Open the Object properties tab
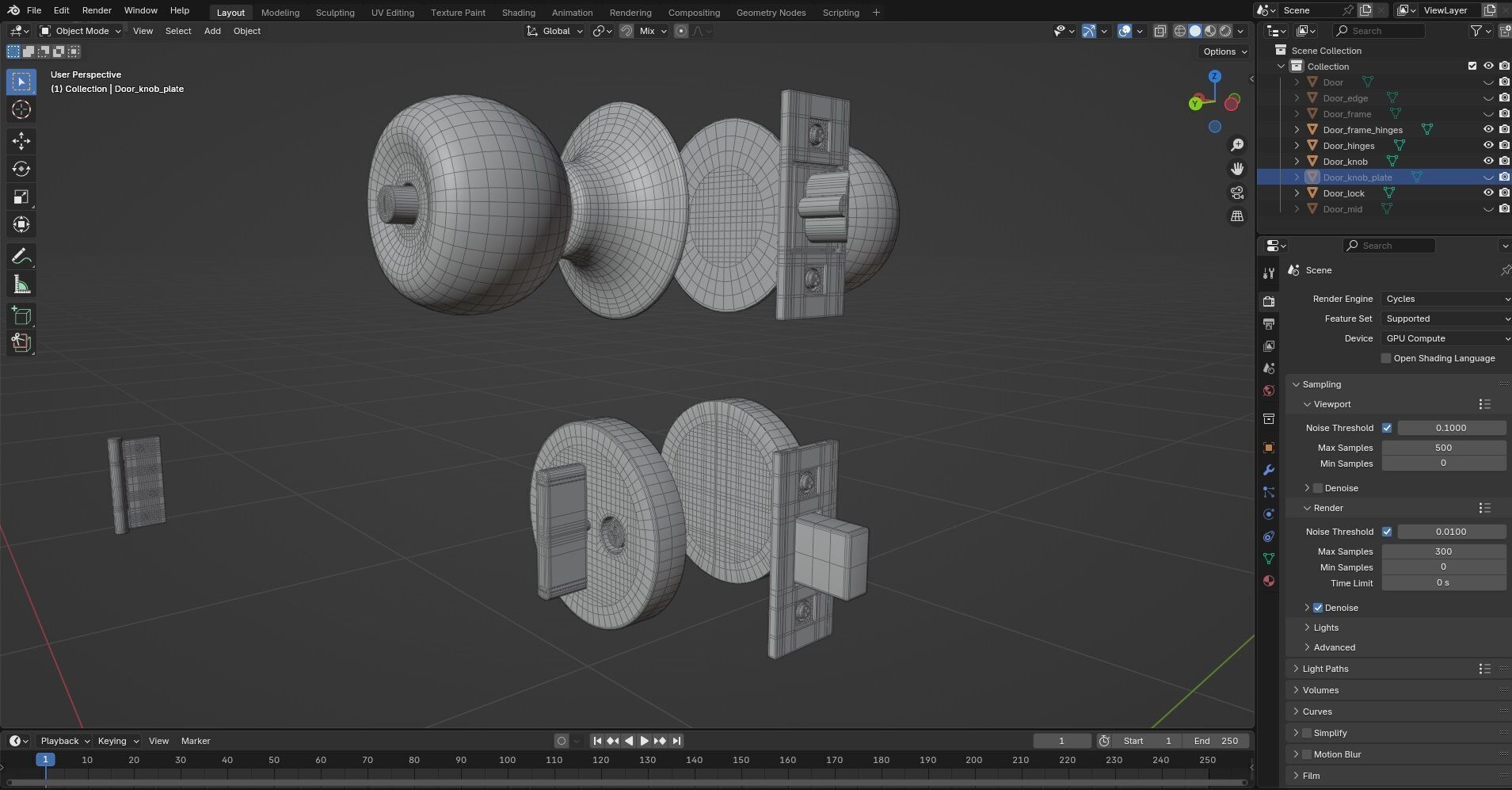This screenshot has height=790, width=1512. tap(1269, 448)
